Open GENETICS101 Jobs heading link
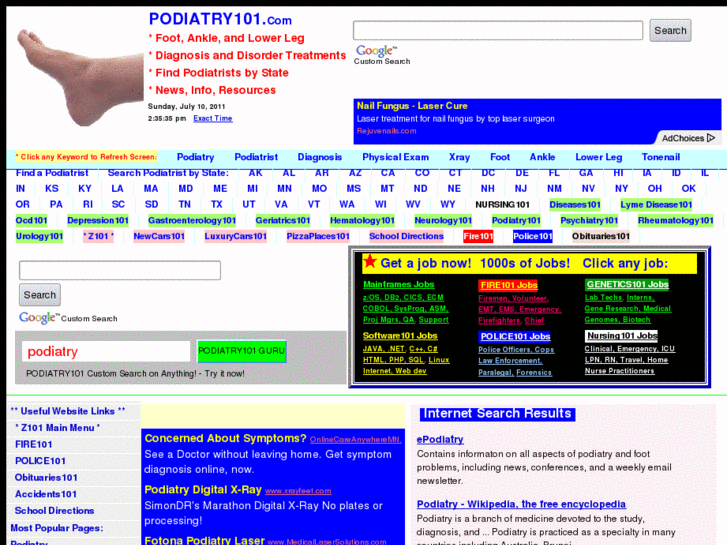This screenshot has height=545, width=727. click(627, 284)
